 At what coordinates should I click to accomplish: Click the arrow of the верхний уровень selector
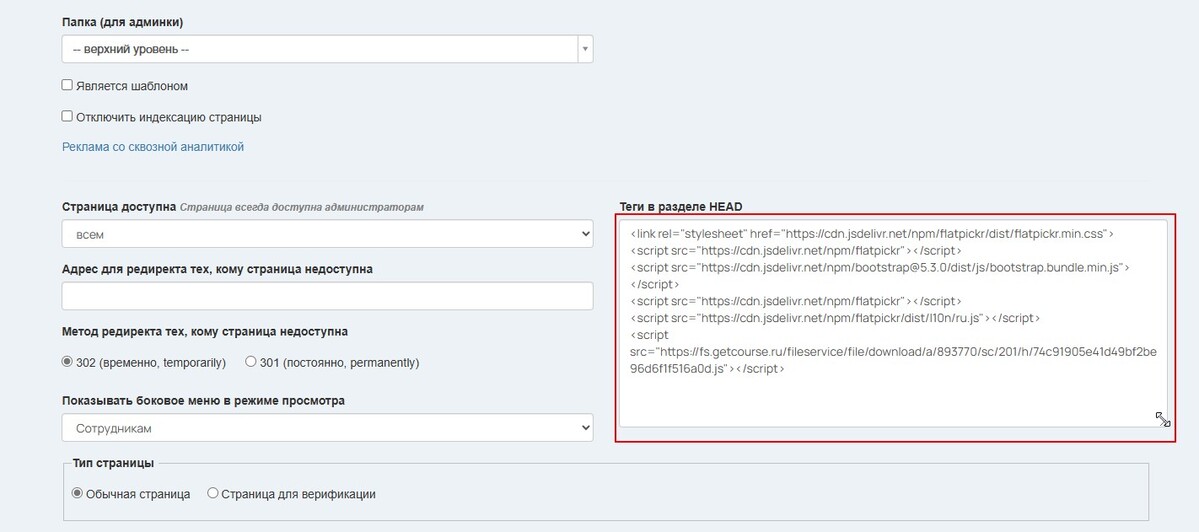(x=585, y=50)
